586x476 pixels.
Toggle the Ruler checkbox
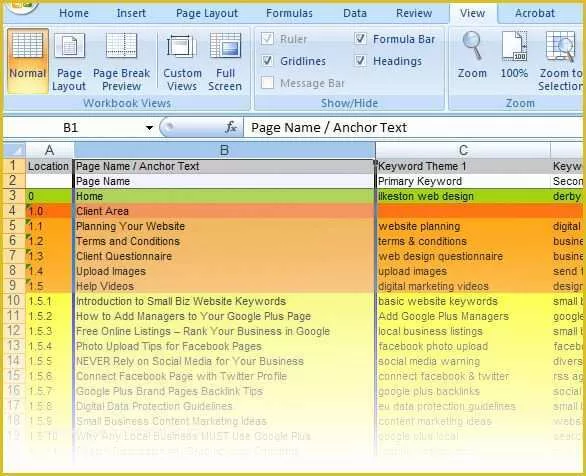[267, 38]
